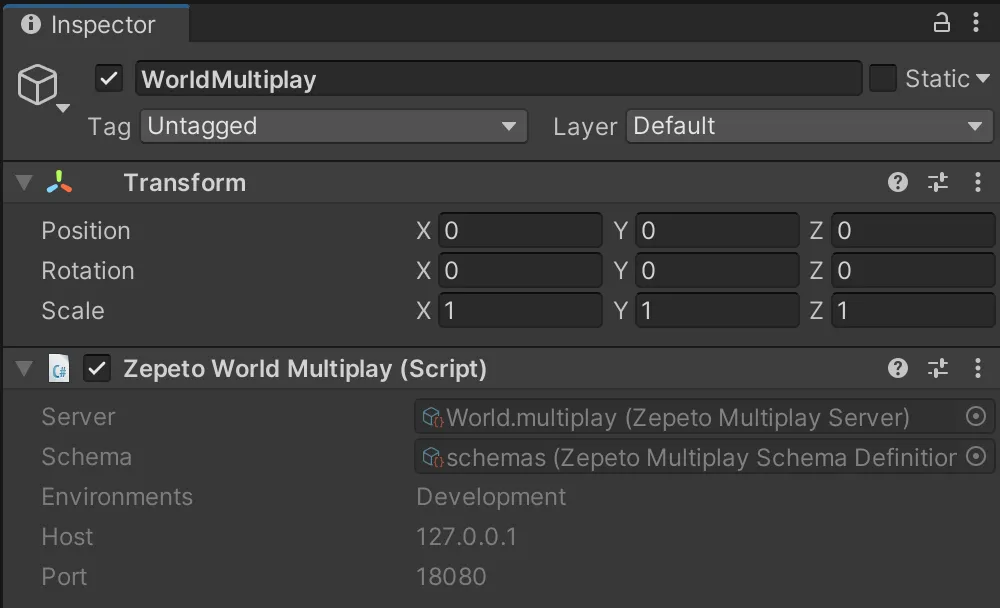1000x608 pixels.
Task: Click the Host value 127.0.0.1
Action: pos(466,537)
